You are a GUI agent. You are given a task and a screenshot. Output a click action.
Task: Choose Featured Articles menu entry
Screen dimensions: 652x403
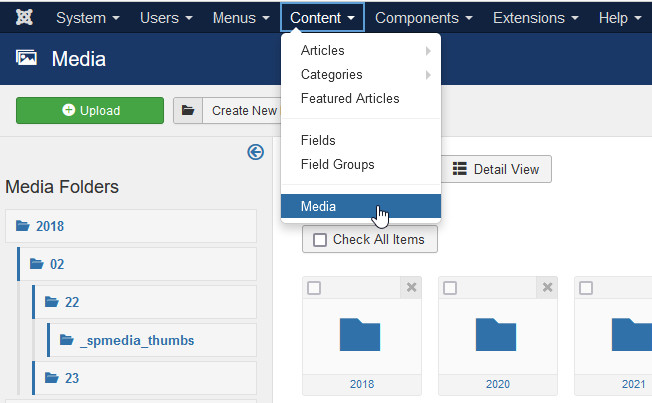[x=350, y=99]
